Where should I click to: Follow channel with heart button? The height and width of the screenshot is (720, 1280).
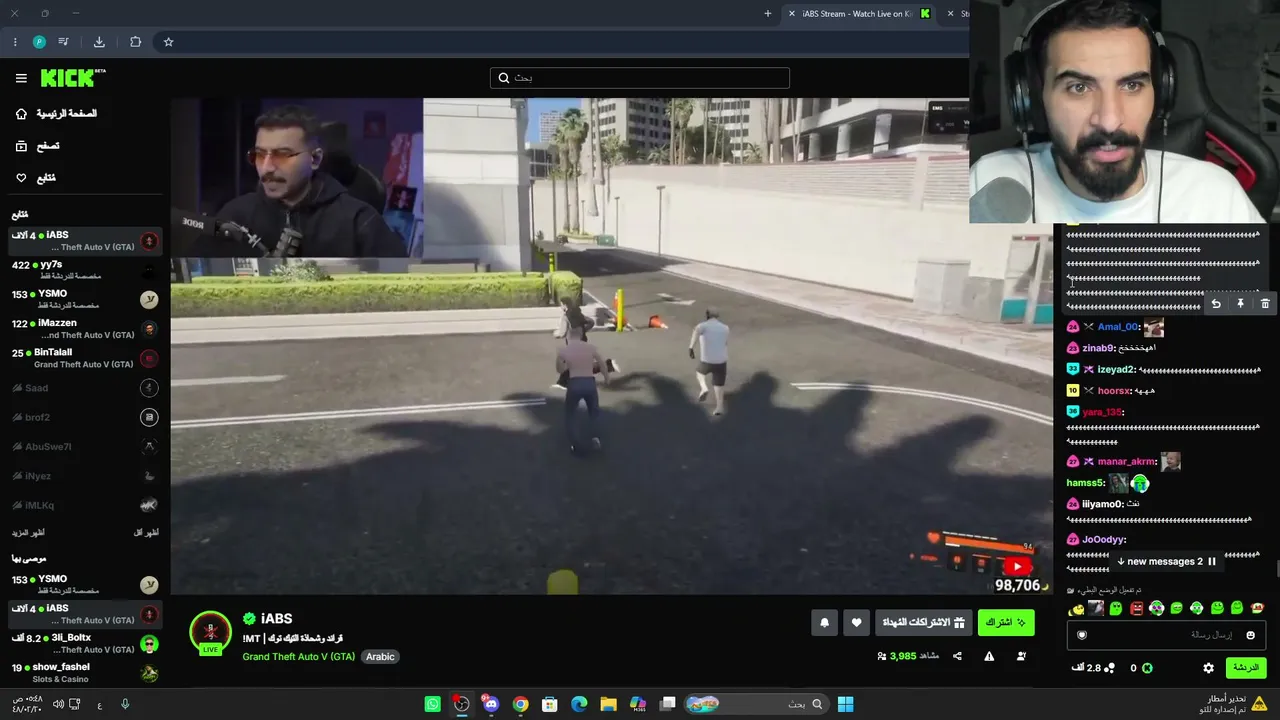tap(856, 623)
